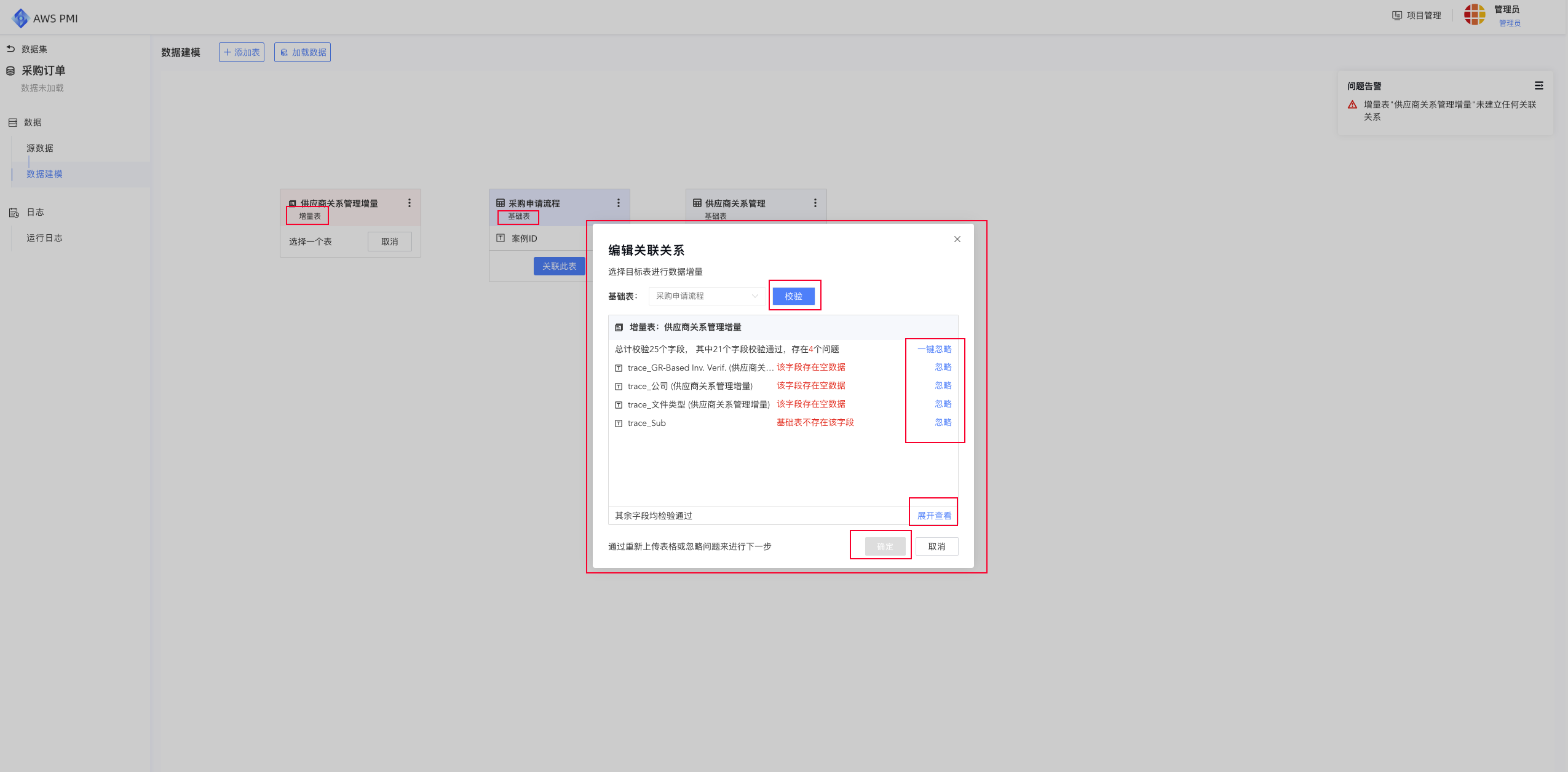Image resolution: width=1568 pixels, height=772 pixels.
Task: Click 取消 on the 供应商关系管理增量 card
Action: (390, 242)
